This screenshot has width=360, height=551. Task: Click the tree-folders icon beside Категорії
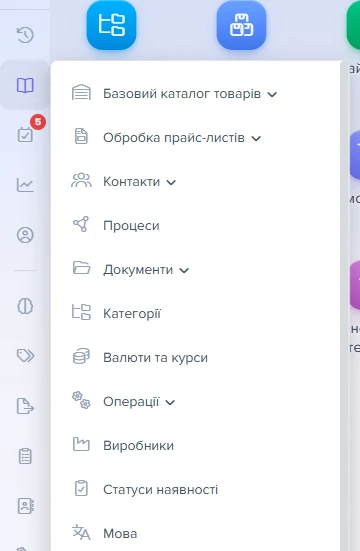81,312
